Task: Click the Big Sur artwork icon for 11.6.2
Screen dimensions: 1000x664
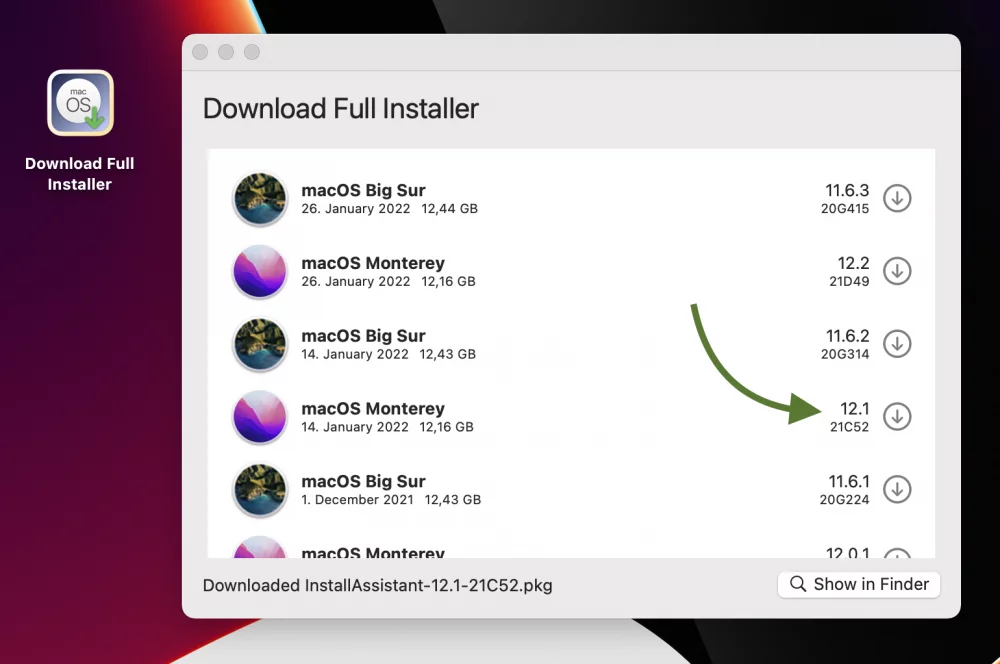Action: [260, 344]
